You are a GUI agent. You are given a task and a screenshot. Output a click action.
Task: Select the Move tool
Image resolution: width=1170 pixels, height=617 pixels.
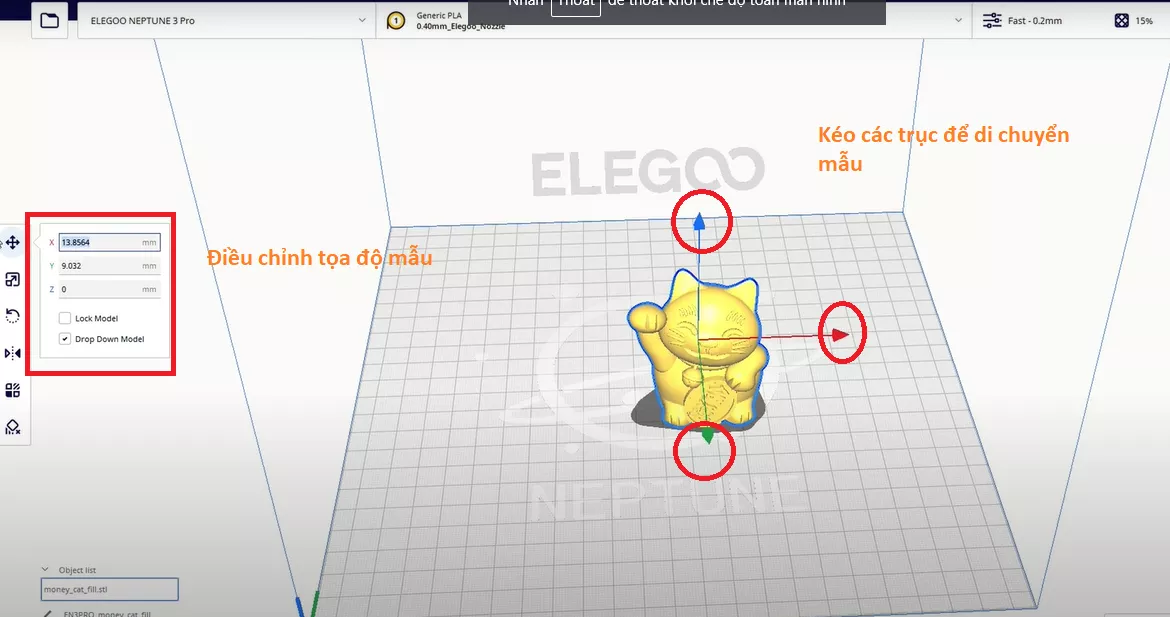click(13, 241)
